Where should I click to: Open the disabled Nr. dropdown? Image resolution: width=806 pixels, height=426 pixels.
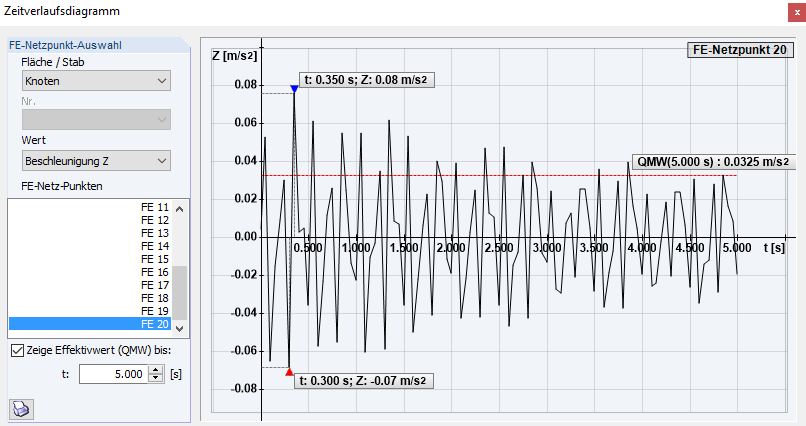tap(96, 120)
